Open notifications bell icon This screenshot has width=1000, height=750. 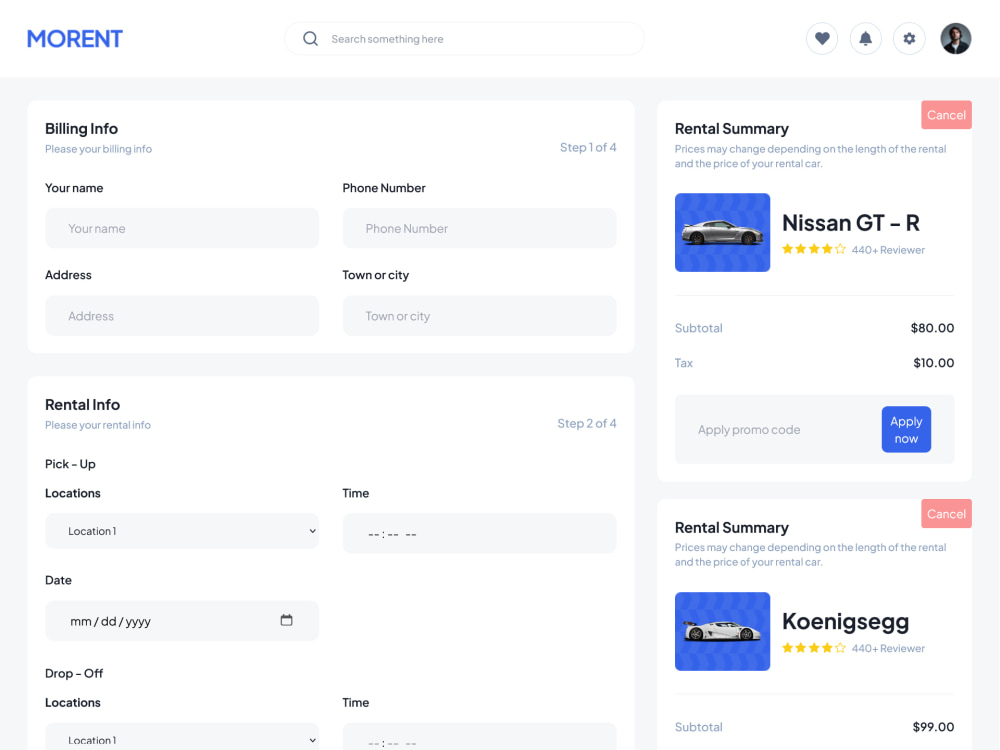pyautogui.click(x=865, y=39)
